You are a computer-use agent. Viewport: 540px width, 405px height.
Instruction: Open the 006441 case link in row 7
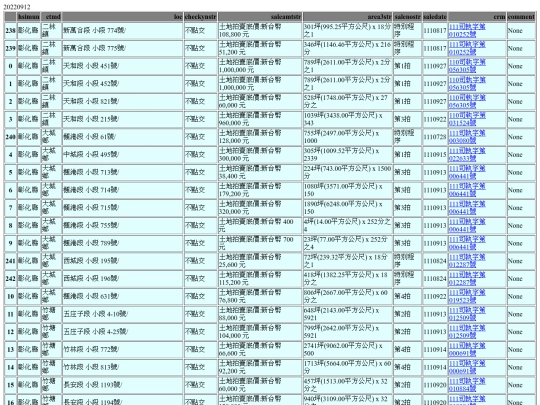(x=467, y=208)
